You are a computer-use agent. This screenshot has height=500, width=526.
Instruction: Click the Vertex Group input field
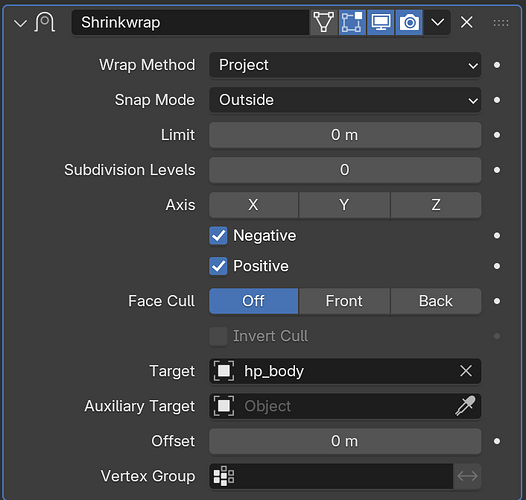coord(331,476)
